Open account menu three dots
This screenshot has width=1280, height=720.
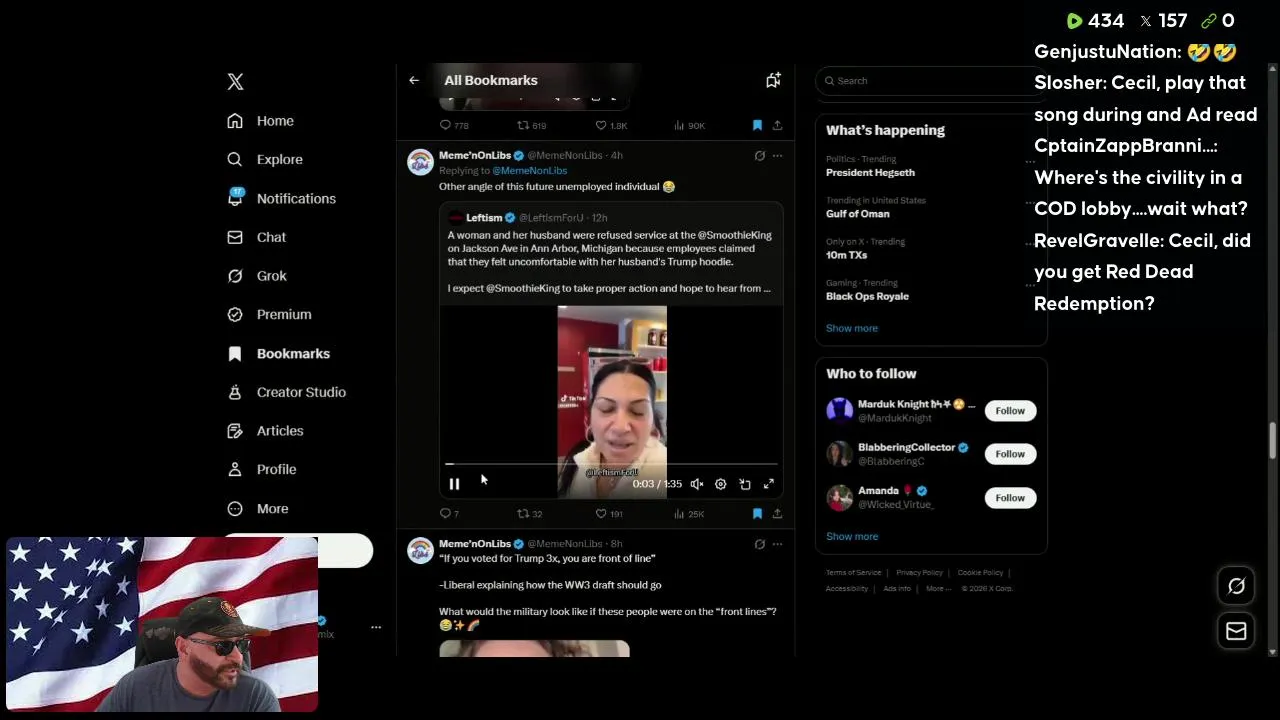[376, 627]
